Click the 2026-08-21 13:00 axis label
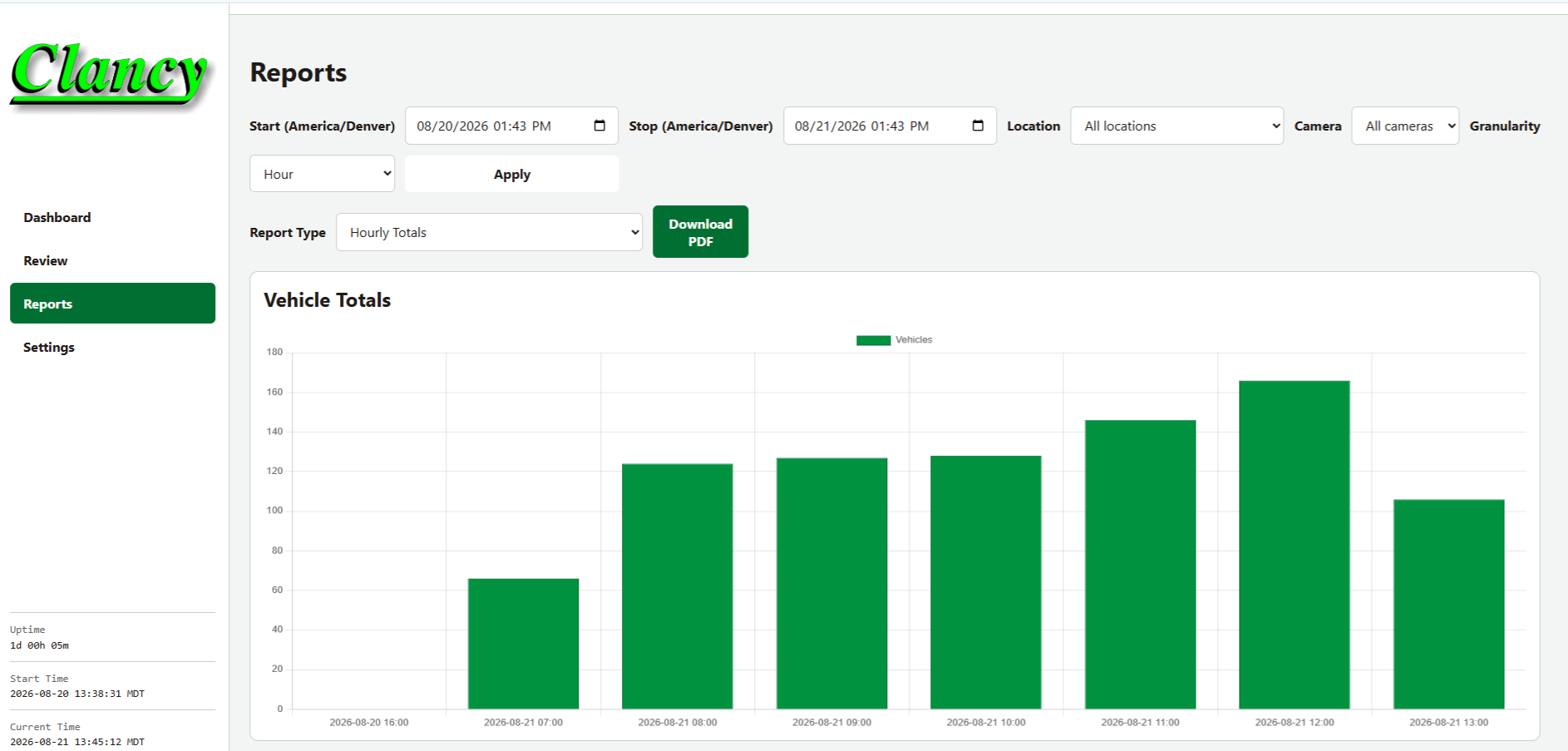Screen dimensions: 1568x751 coord(1449,723)
